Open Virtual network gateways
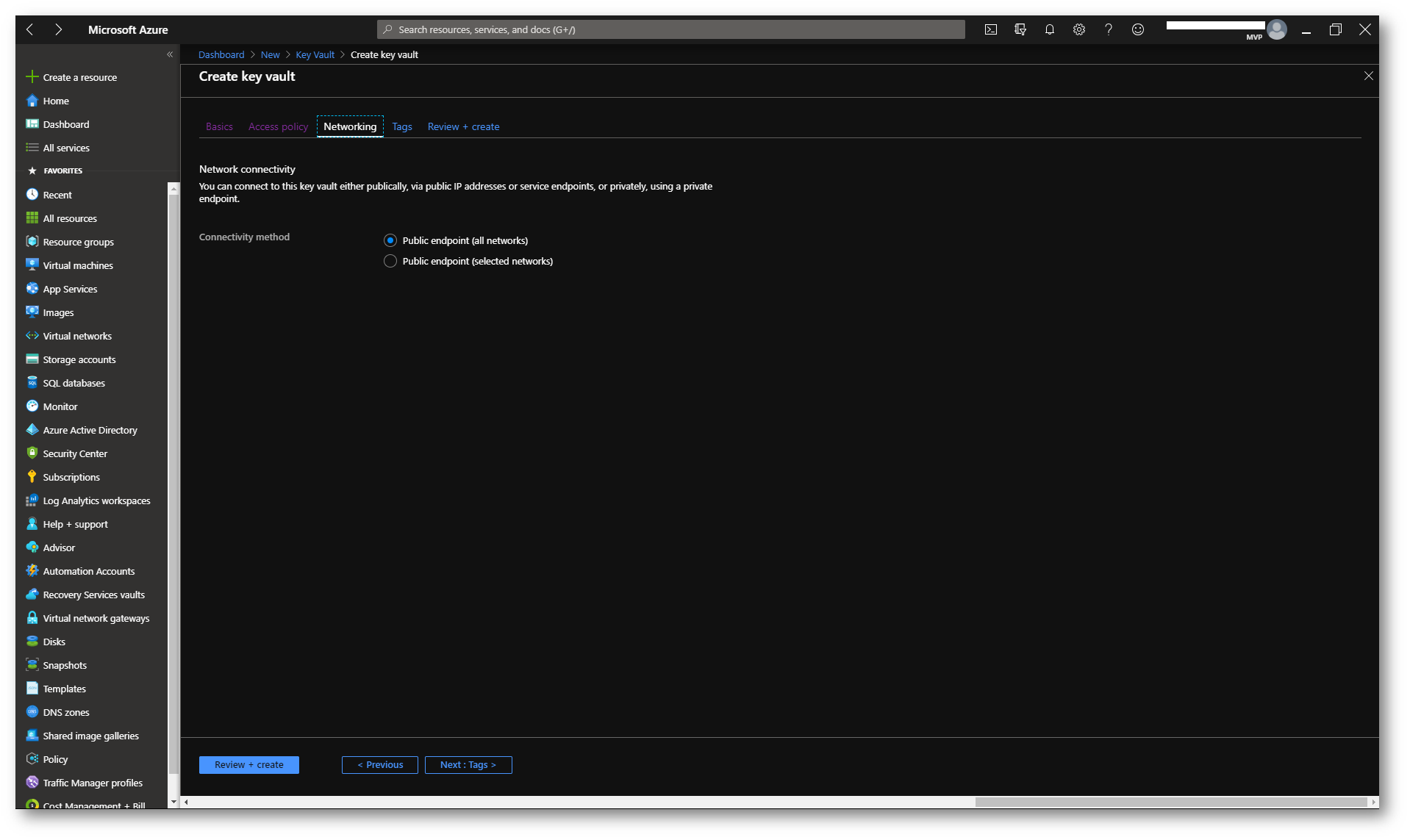1410x840 pixels. pyautogui.click(x=96, y=618)
